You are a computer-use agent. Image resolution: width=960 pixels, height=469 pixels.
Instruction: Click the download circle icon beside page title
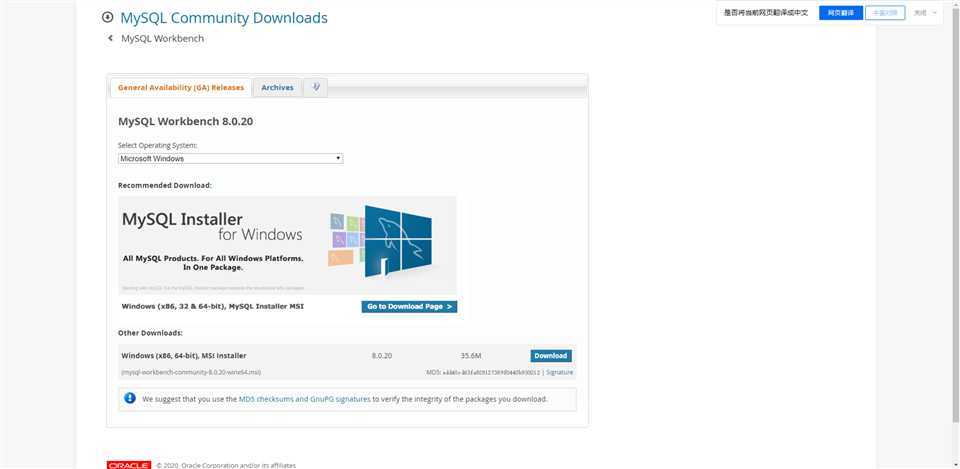tap(108, 17)
